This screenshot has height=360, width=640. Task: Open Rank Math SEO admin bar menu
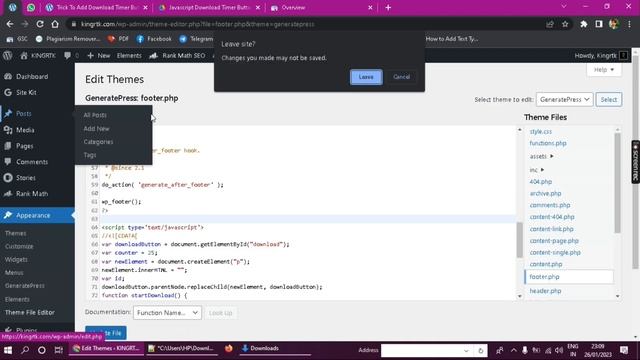pos(177,56)
